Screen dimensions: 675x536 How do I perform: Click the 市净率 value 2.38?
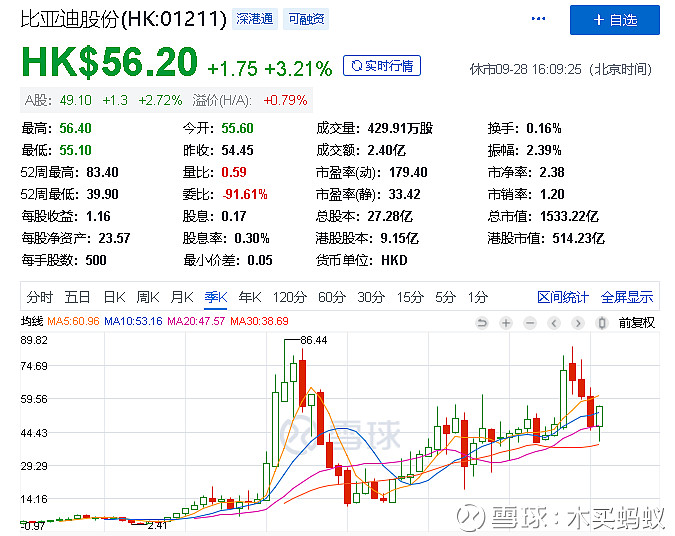click(552, 172)
